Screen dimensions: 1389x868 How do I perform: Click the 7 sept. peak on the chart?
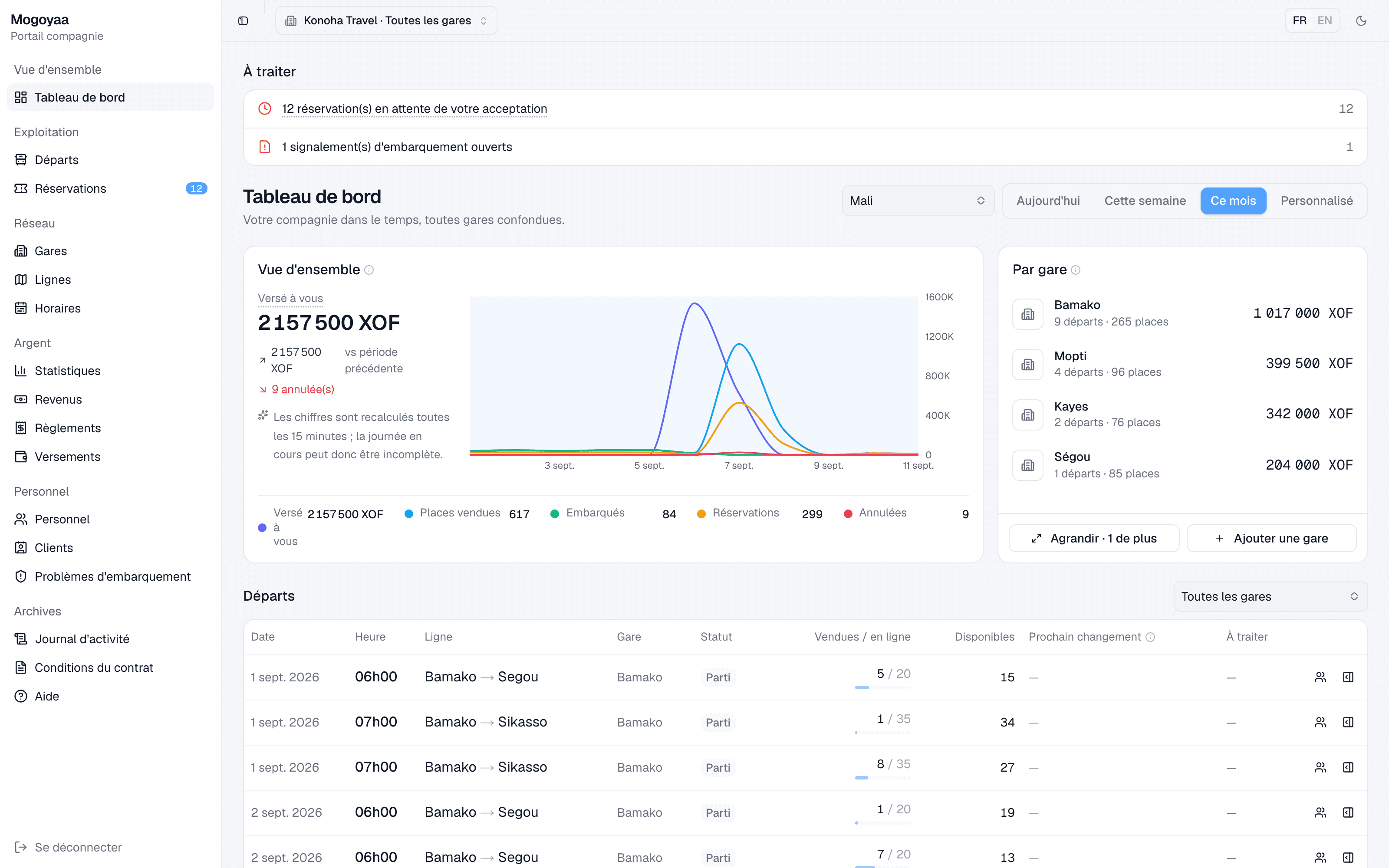click(x=739, y=345)
